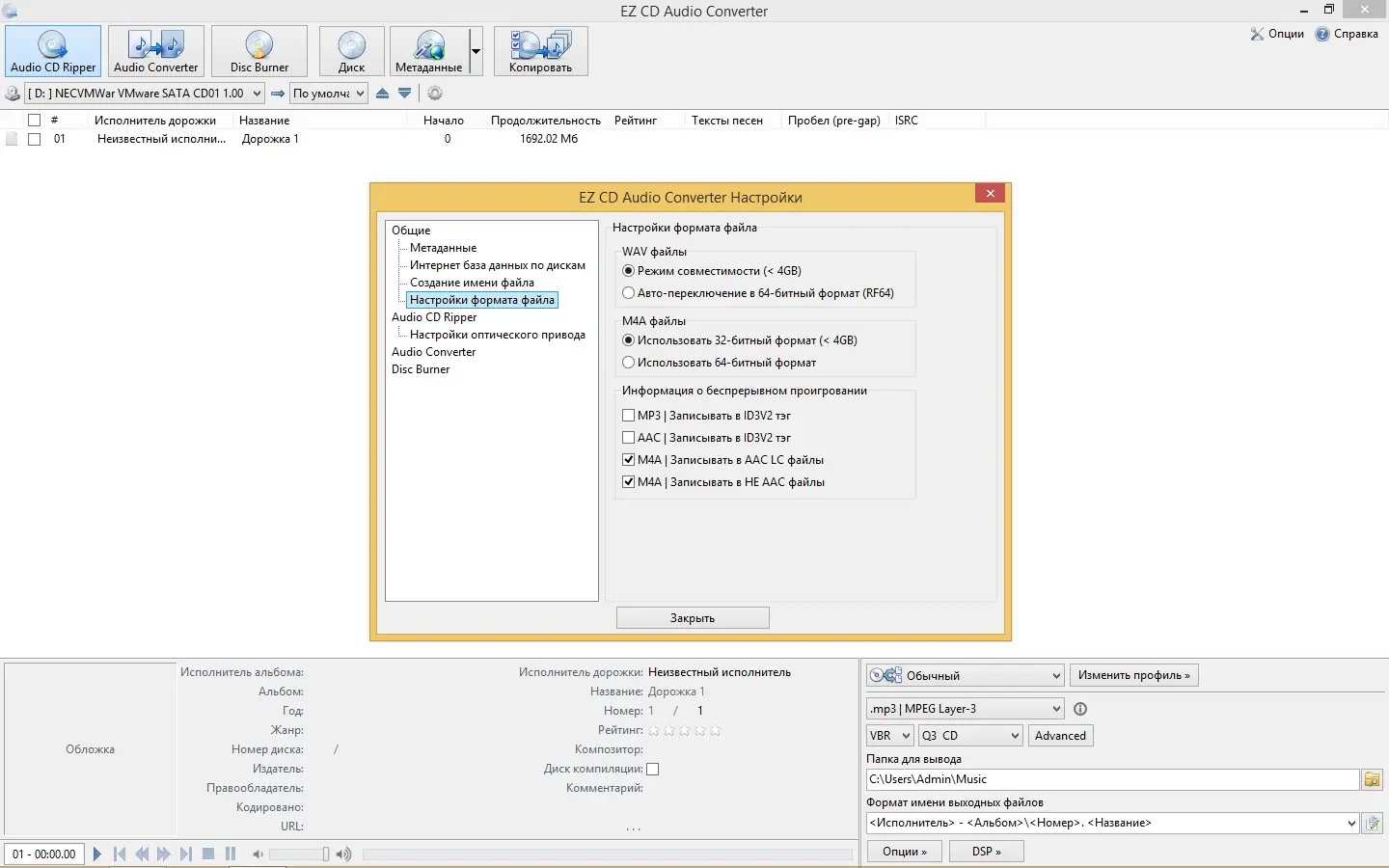
Task: Select Метаданные in the settings tree
Action: [443, 248]
